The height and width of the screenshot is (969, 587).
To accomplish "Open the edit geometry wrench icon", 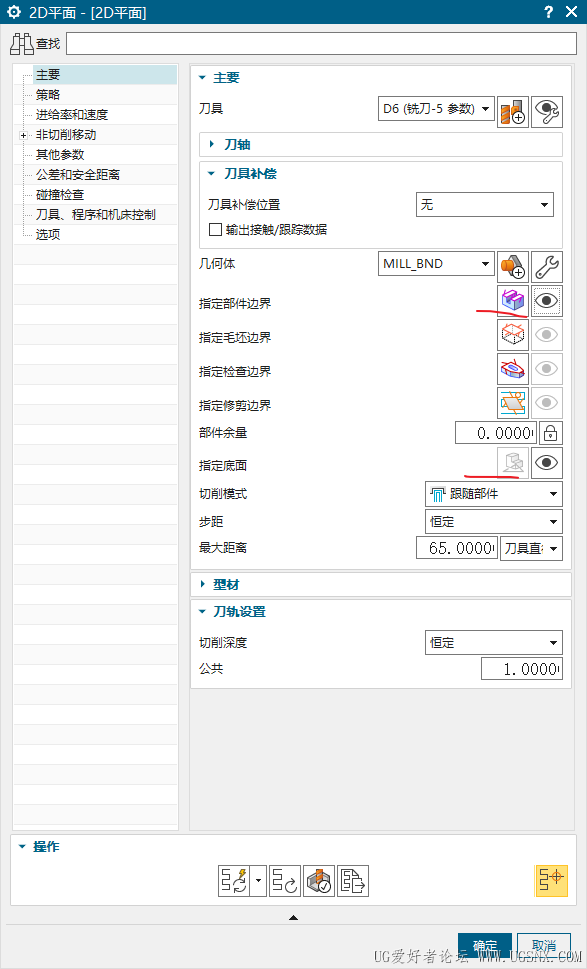I will [x=547, y=267].
